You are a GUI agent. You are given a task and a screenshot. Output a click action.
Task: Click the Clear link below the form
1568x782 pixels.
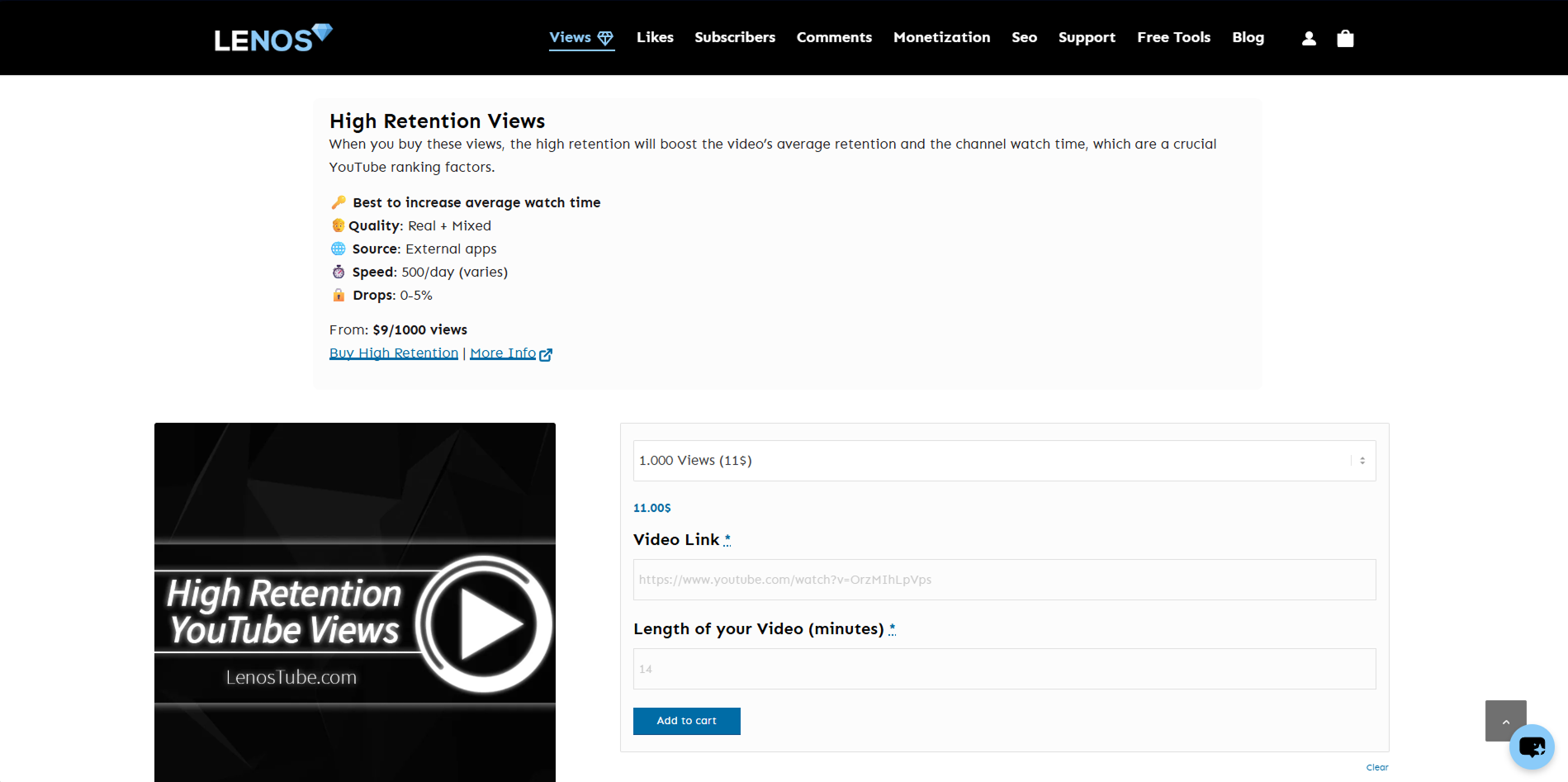pos(1377,767)
